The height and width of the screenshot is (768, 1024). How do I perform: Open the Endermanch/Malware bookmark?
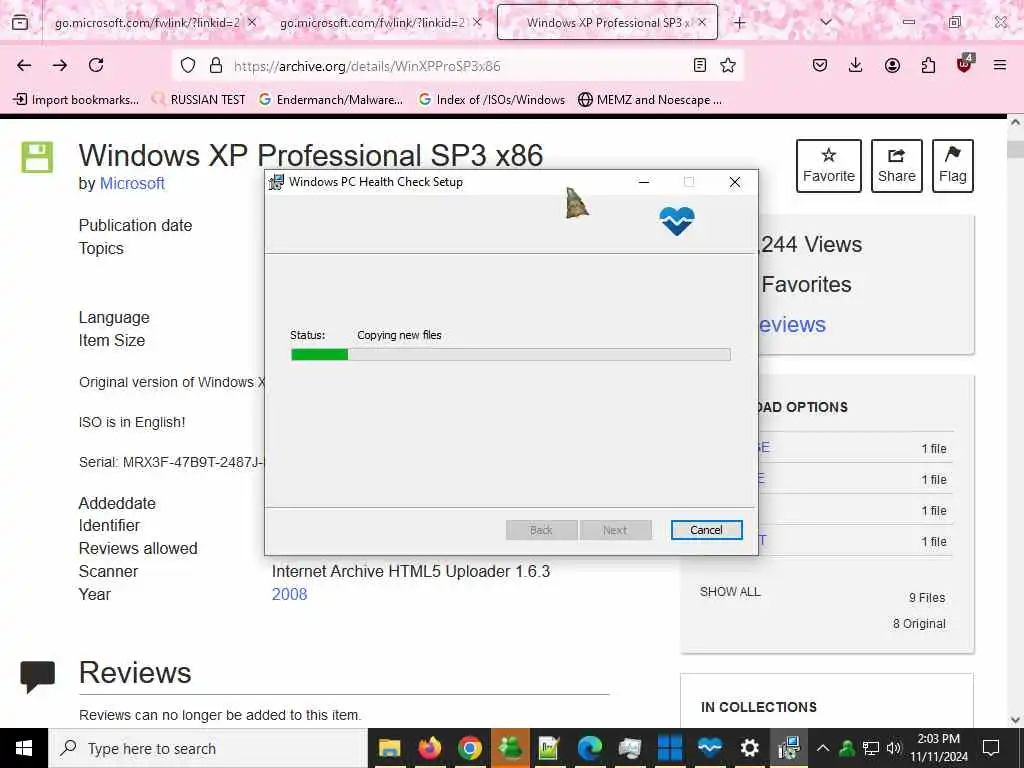tap(331, 100)
